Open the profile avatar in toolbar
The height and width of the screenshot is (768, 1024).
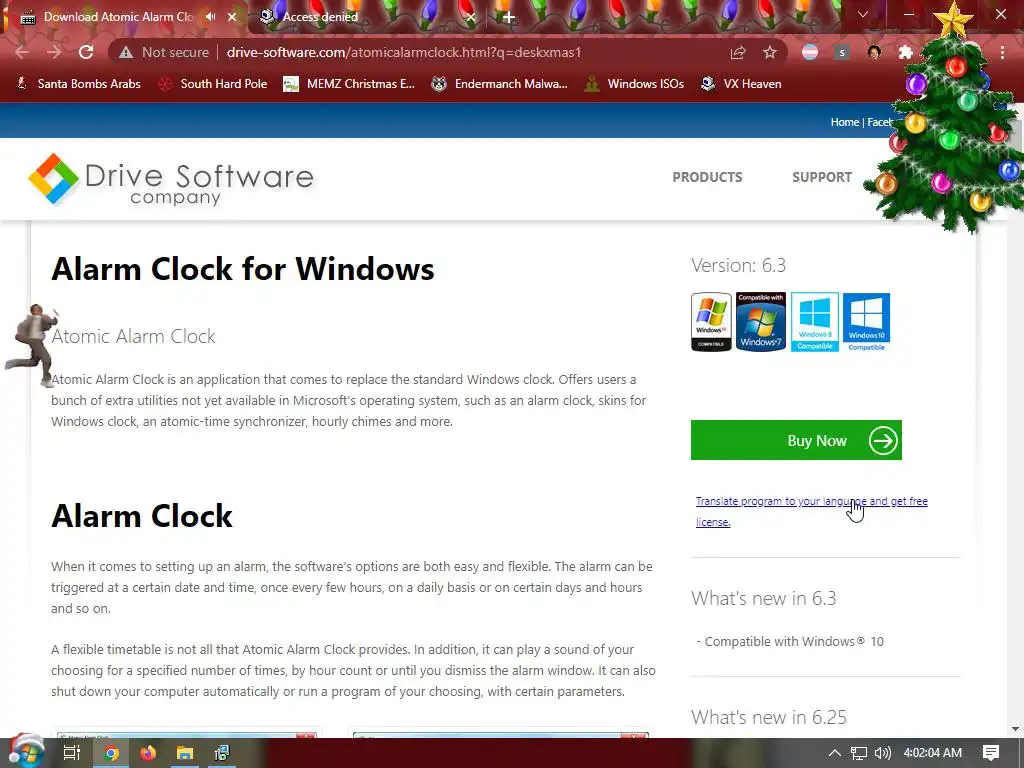coord(874,52)
